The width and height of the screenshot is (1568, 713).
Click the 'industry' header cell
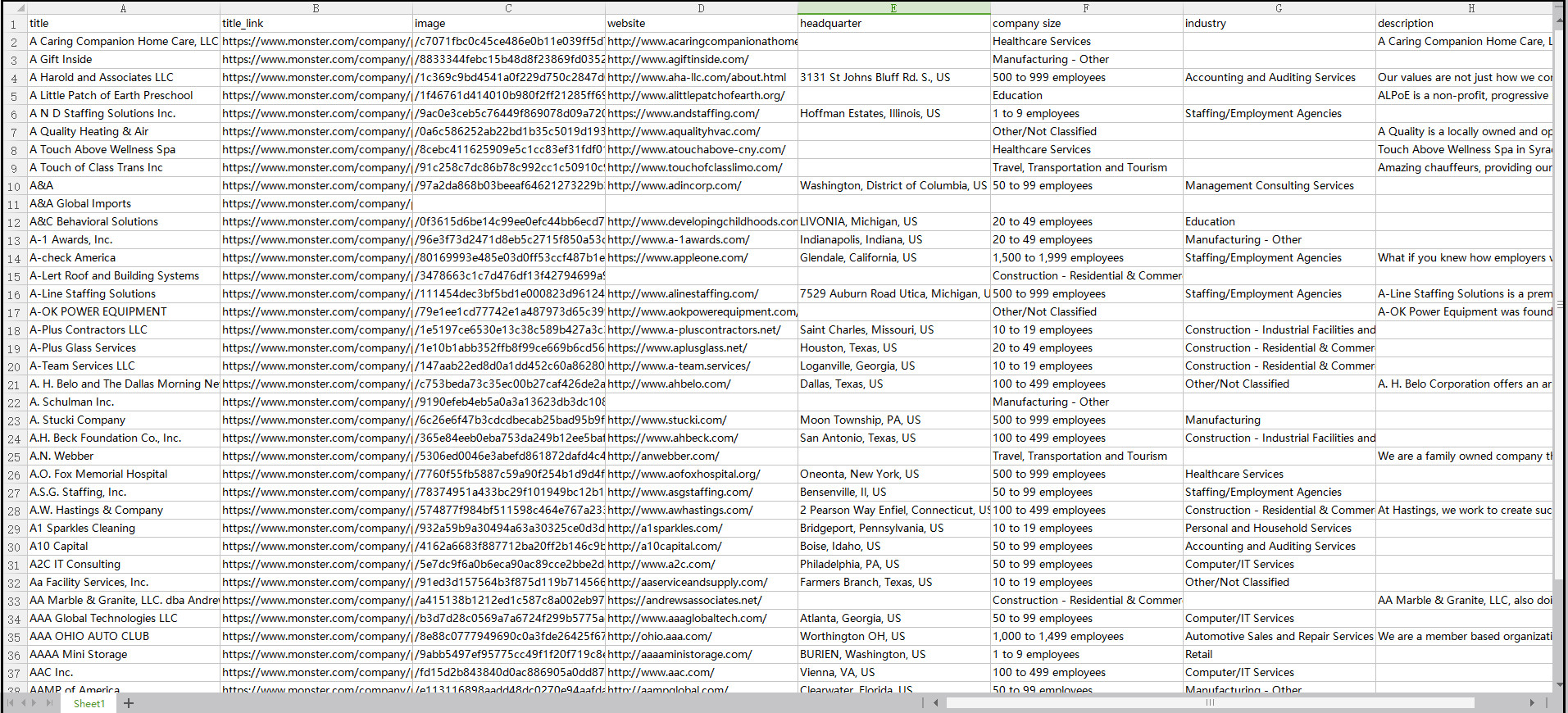pos(1279,24)
